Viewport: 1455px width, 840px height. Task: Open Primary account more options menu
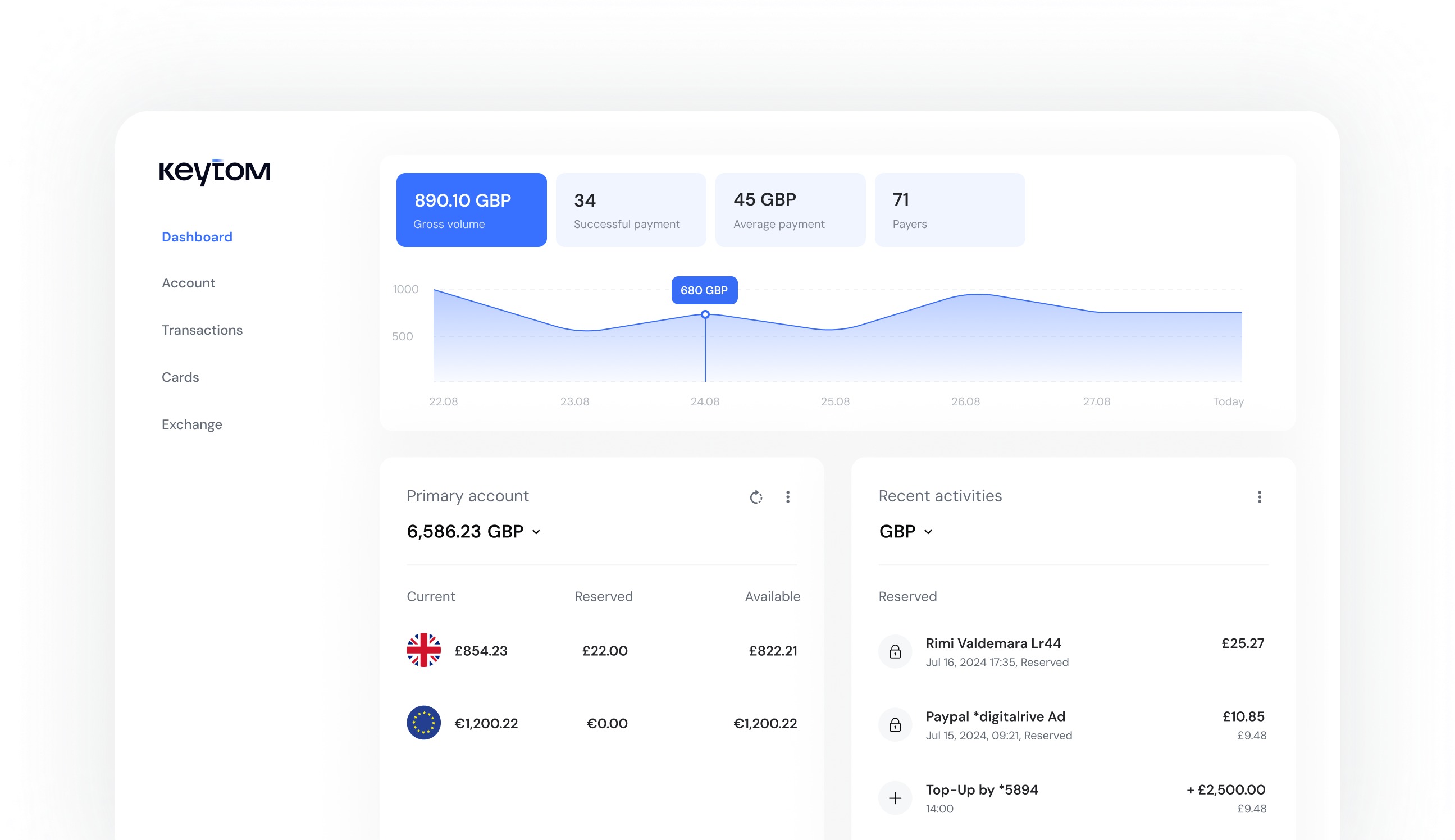click(787, 497)
